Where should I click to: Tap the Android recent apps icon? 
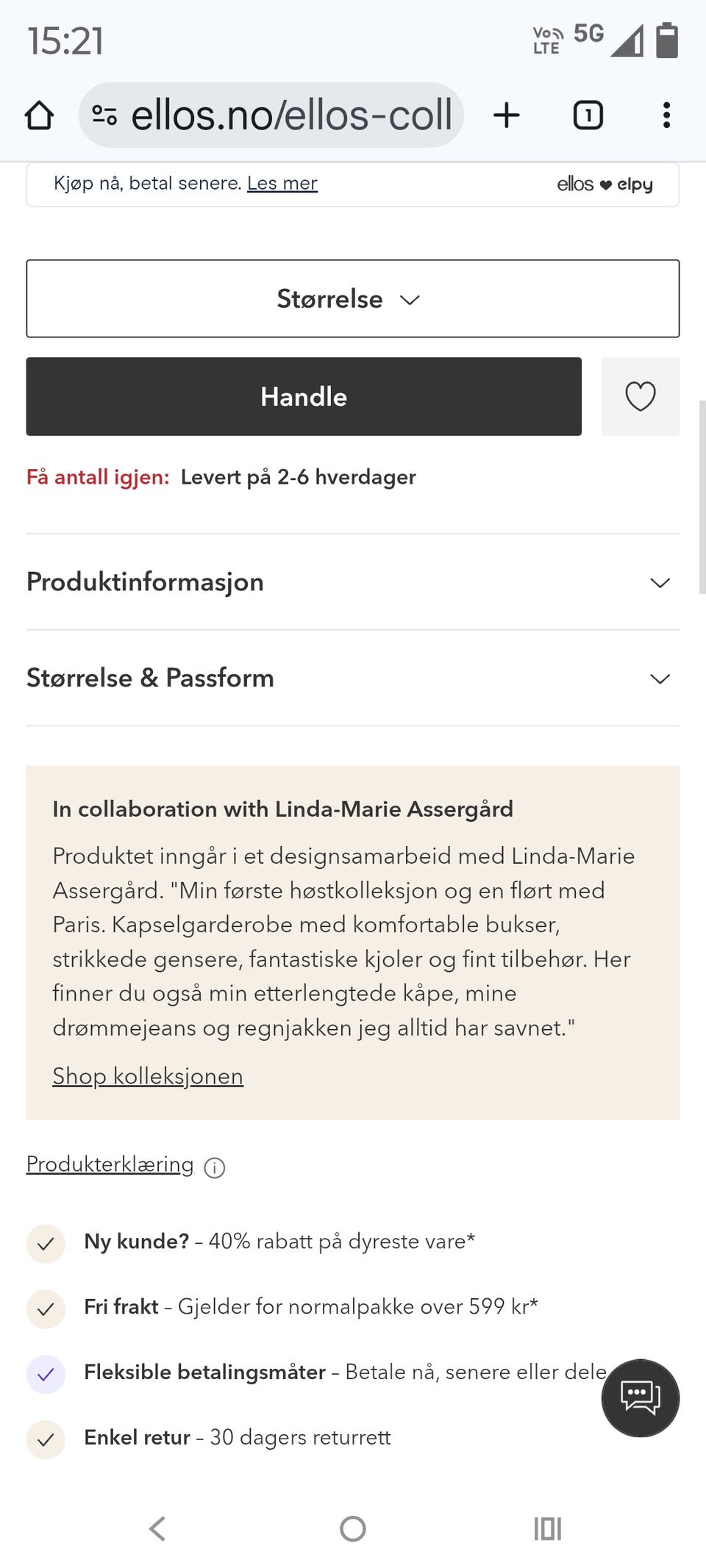coord(547,1529)
